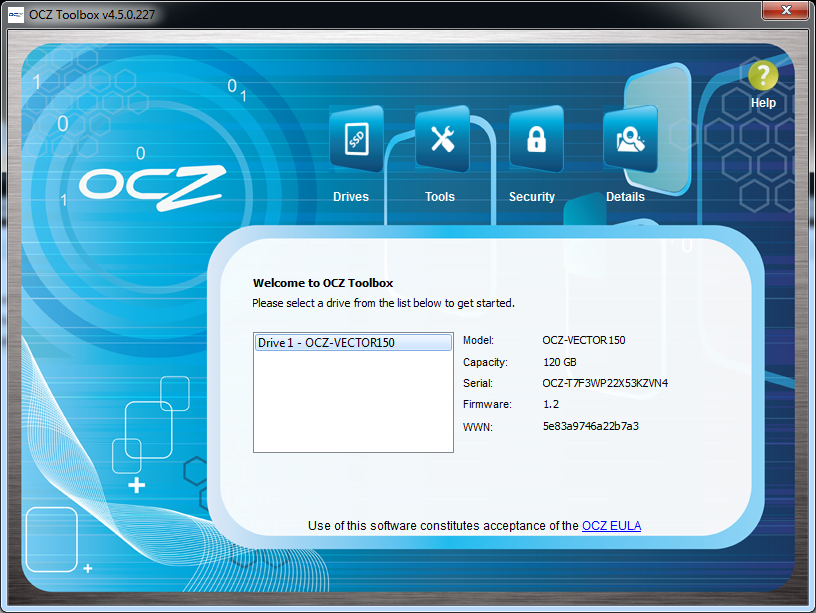Image resolution: width=816 pixels, height=613 pixels.
Task: Select the Drives tab label
Action: tap(351, 197)
